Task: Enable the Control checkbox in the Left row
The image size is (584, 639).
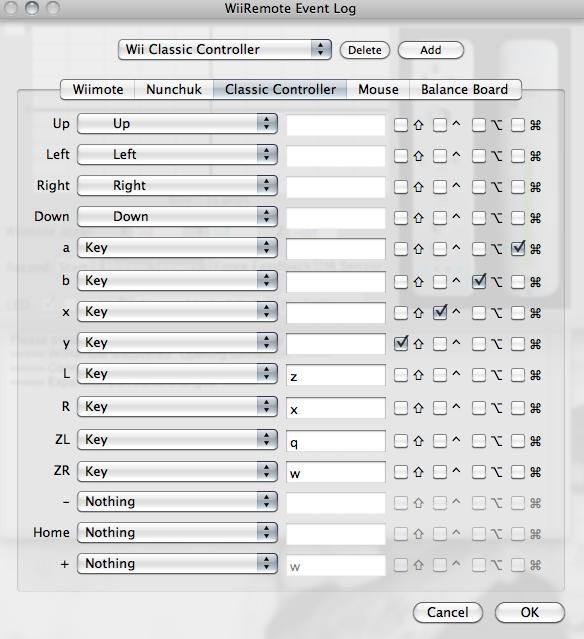Action: [x=440, y=156]
